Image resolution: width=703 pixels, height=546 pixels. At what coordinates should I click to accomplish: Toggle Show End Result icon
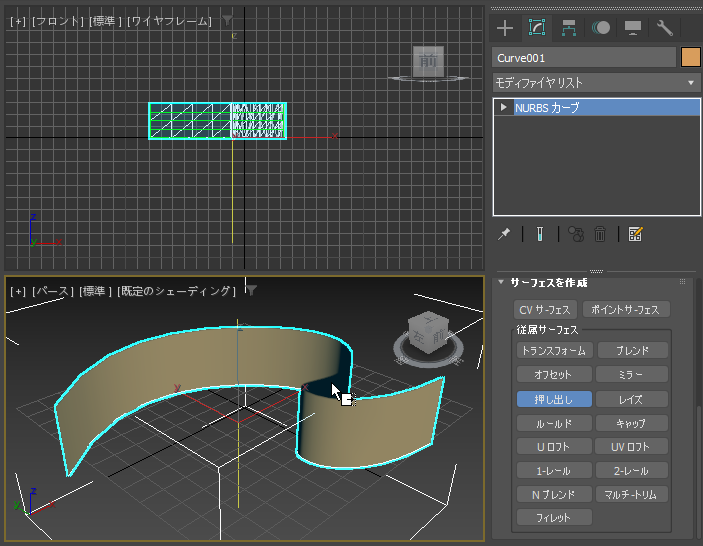540,234
